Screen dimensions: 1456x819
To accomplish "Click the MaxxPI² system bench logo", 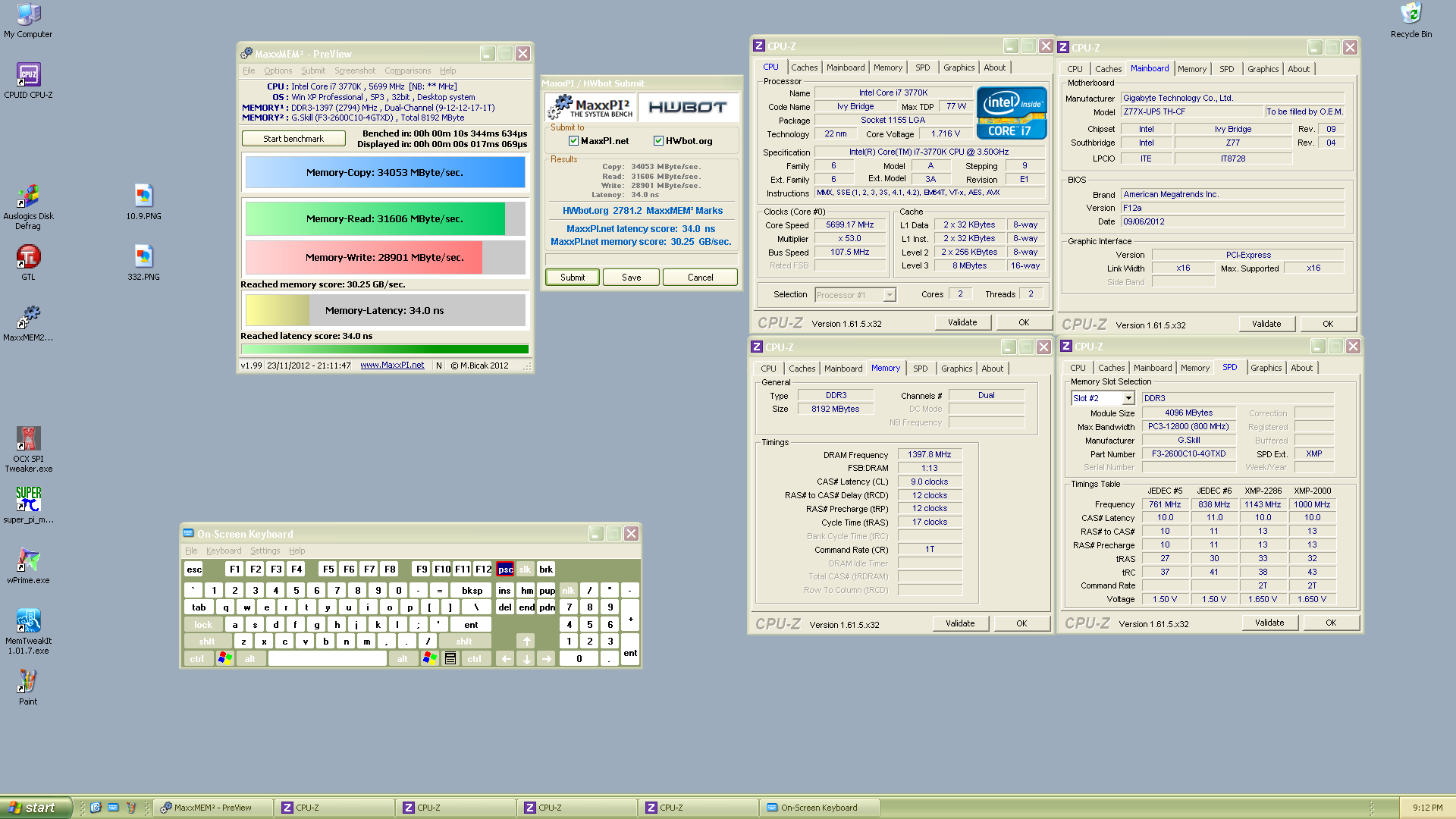I will (591, 108).
